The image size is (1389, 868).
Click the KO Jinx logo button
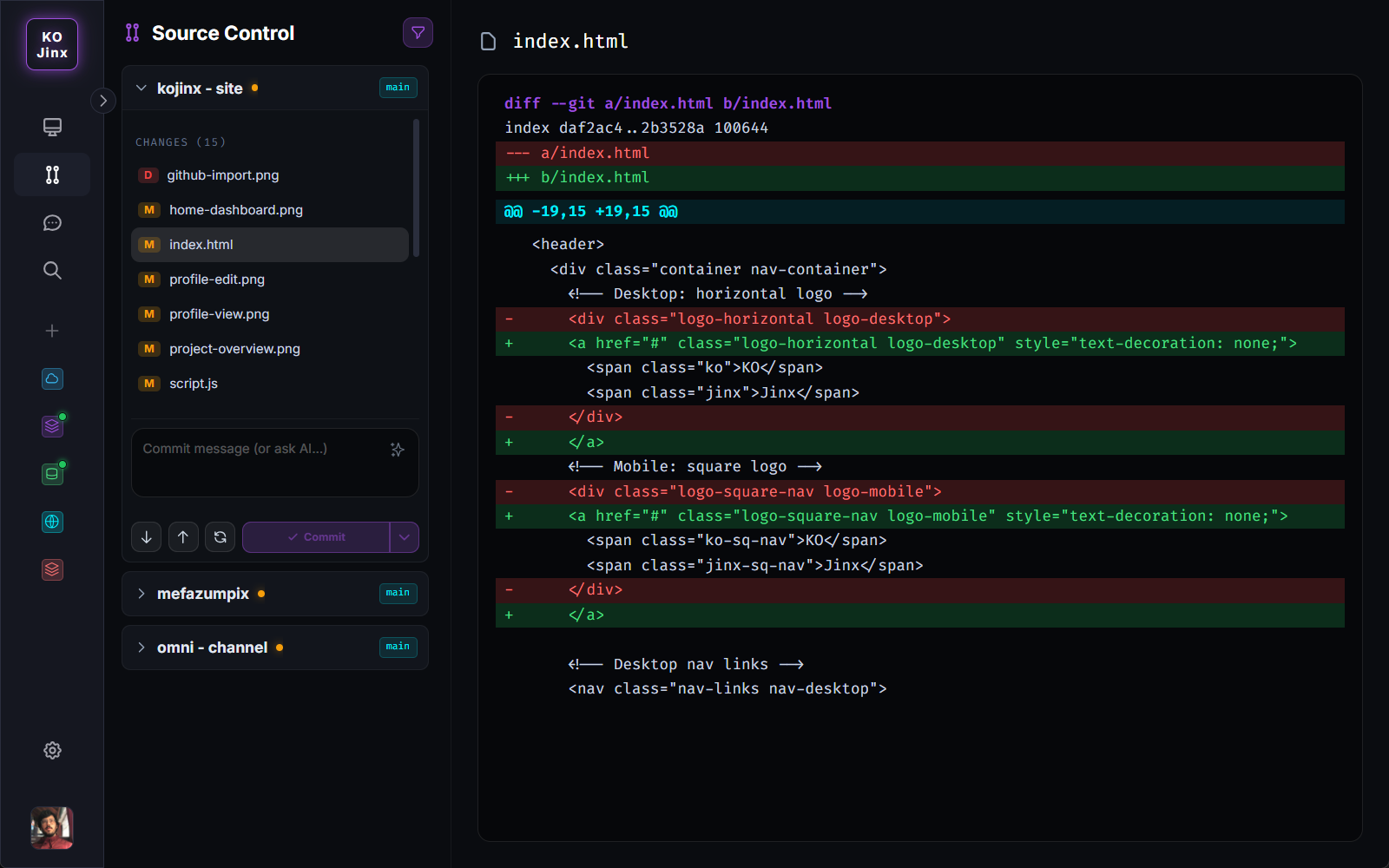point(52,44)
